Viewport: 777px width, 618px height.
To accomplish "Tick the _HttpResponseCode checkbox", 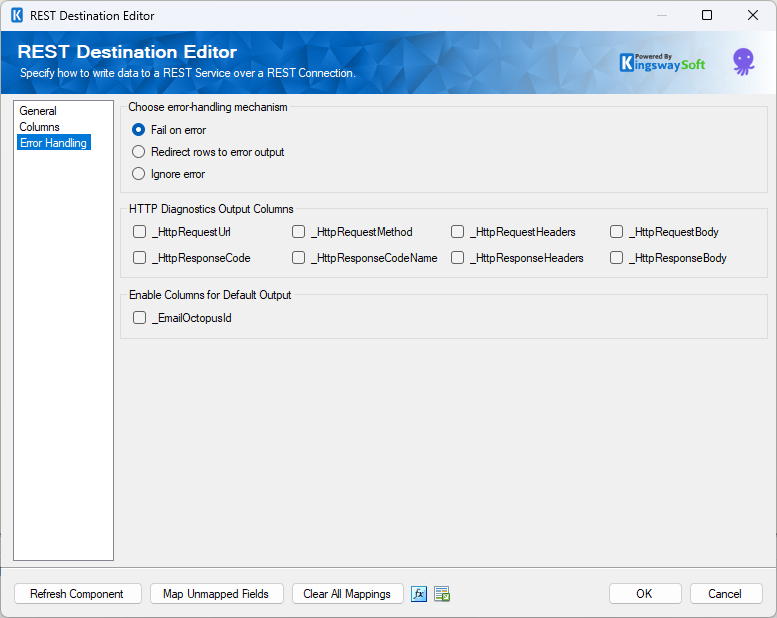I will click(x=139, y=258).
